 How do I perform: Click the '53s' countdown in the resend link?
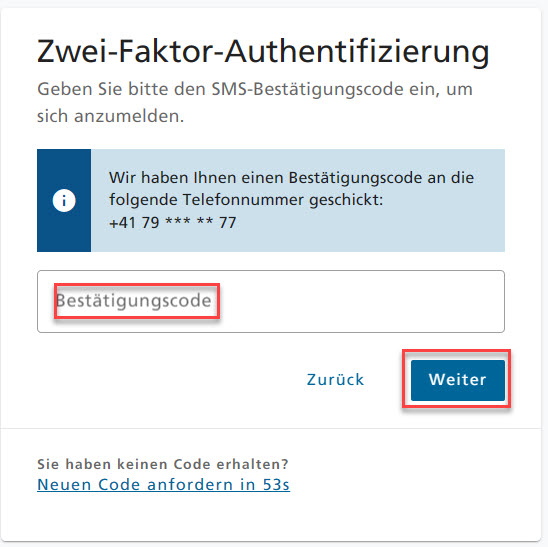click(x=276, y=485)
